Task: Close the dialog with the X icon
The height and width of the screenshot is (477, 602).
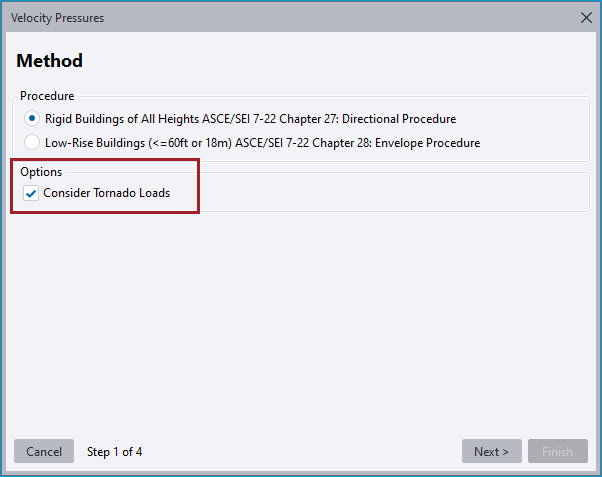Action: 586,18
